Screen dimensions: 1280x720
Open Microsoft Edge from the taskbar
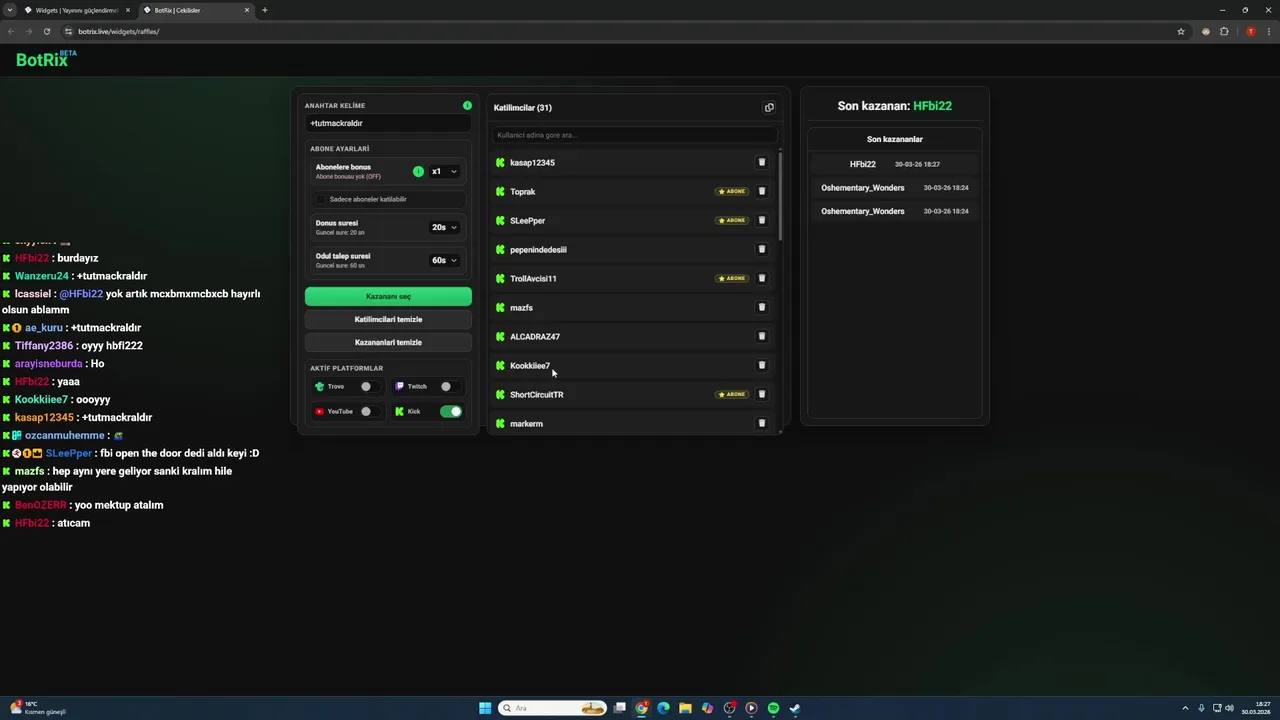[x=663, y=708]
